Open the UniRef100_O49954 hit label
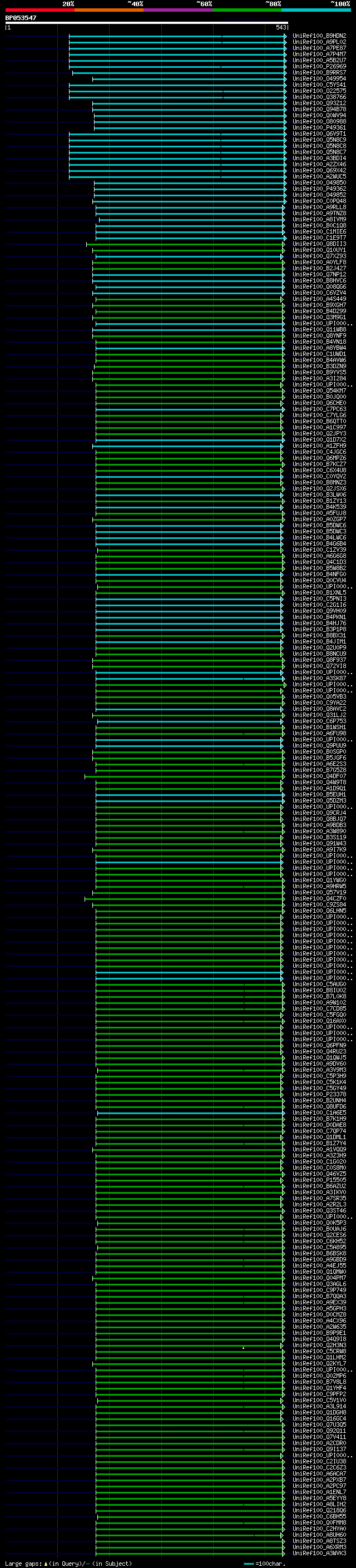The width and height of the screenshot is (356, 1568). (x=319, y=78)
